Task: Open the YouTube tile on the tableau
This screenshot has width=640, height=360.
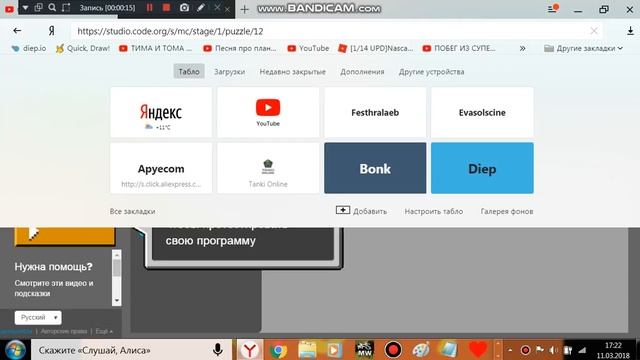Action: 268,112
